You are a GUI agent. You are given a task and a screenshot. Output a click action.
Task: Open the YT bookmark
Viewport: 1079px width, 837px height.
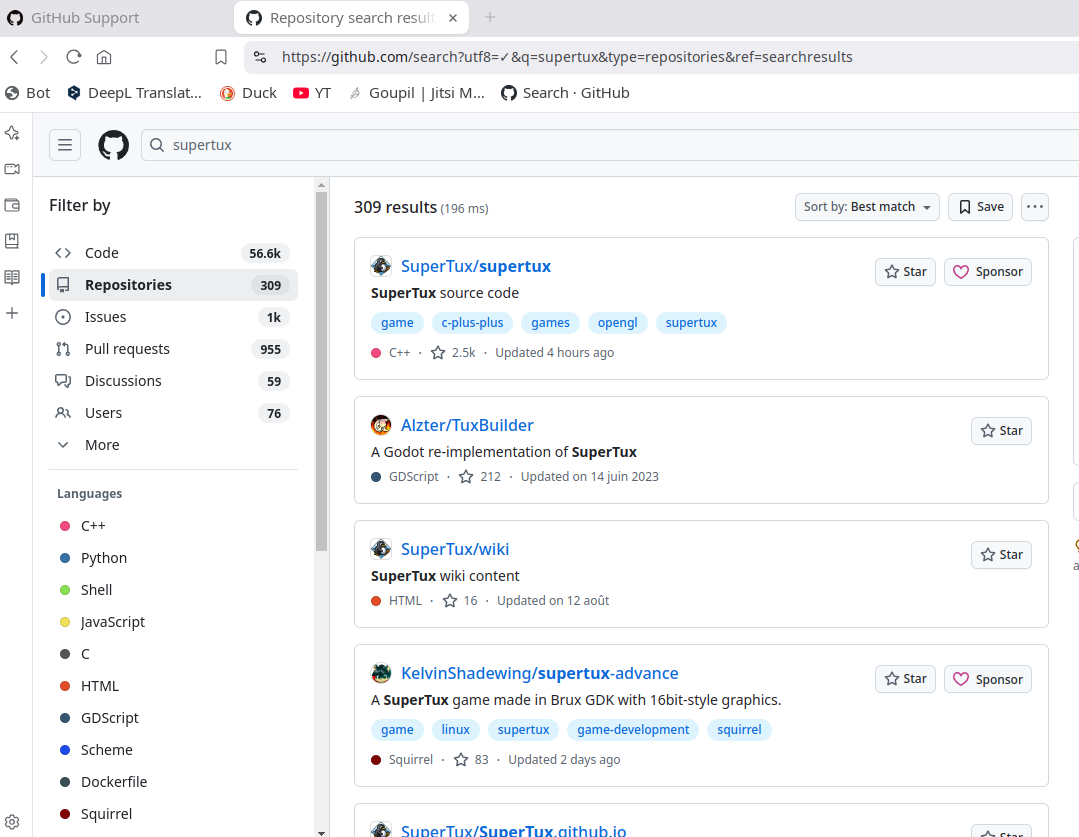[312, 93]
